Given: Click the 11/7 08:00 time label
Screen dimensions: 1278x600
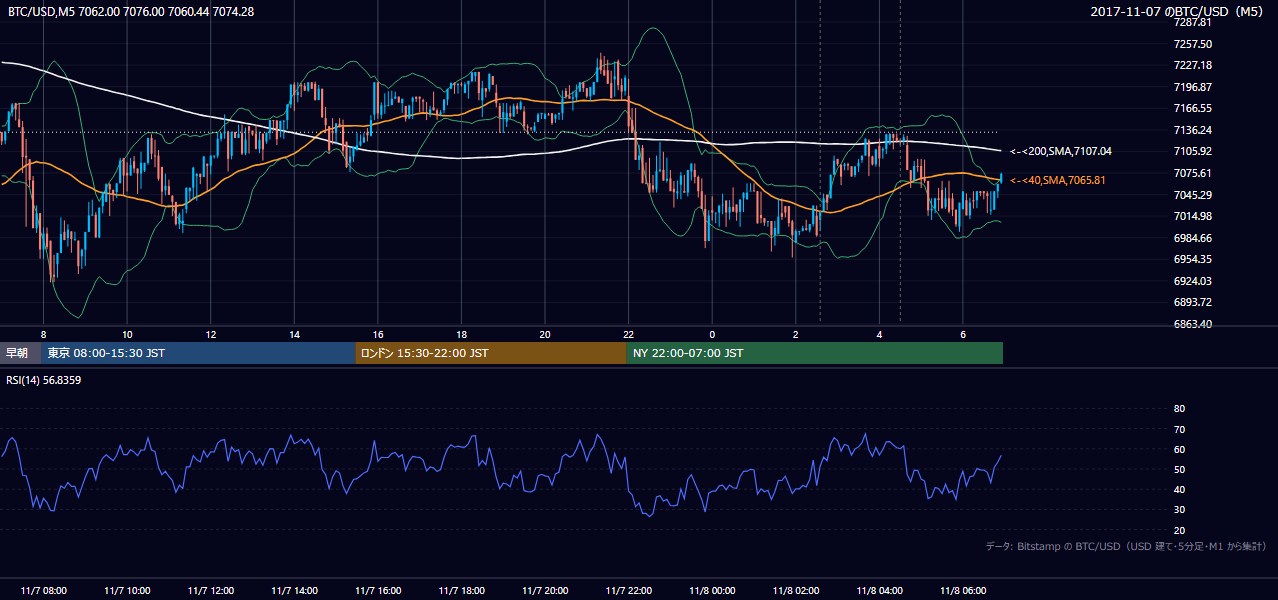Looking at the screenshot, I should 43,591.
